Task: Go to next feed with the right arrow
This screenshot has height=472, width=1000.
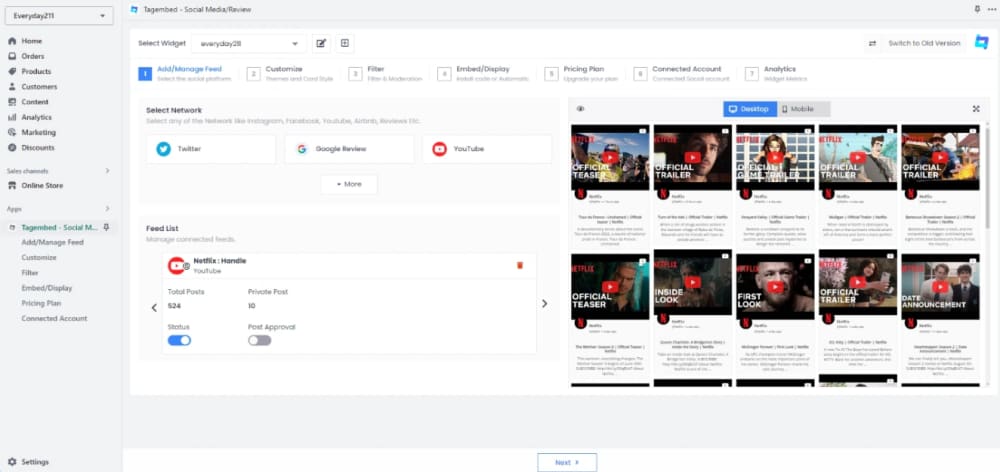Action: click(x=544, y=304)
